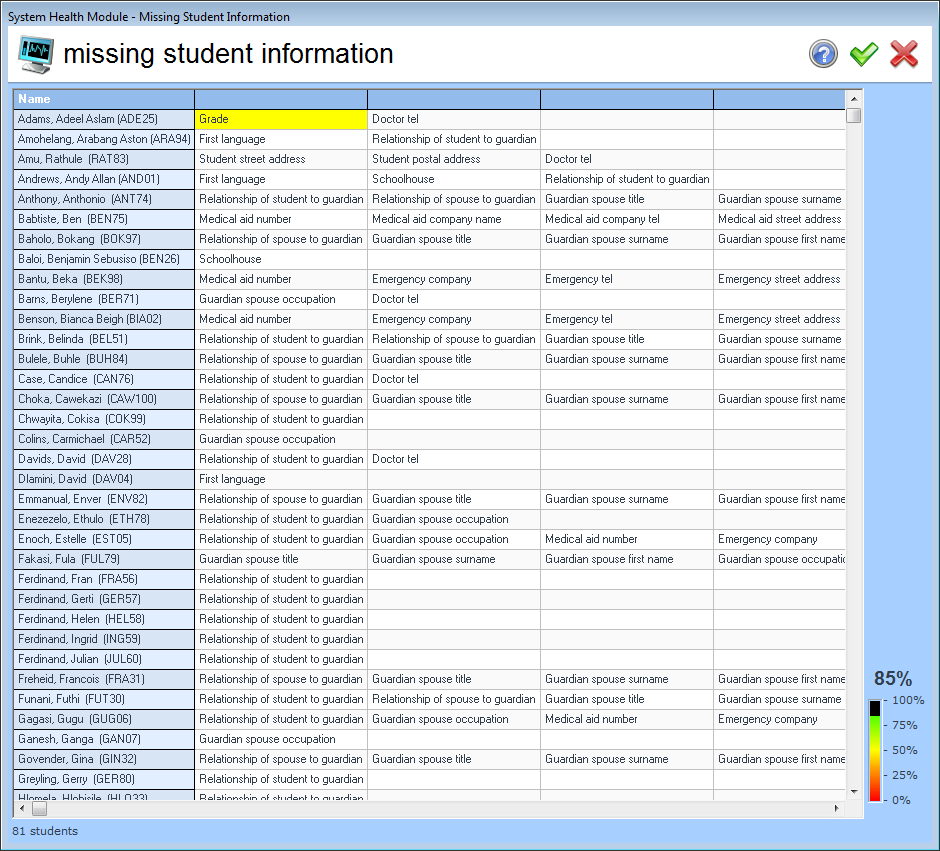This screenshot has width=940, height=851.
Task: Select student Bantu, Beka (BEK98)
Action: [x=104, y=279]
